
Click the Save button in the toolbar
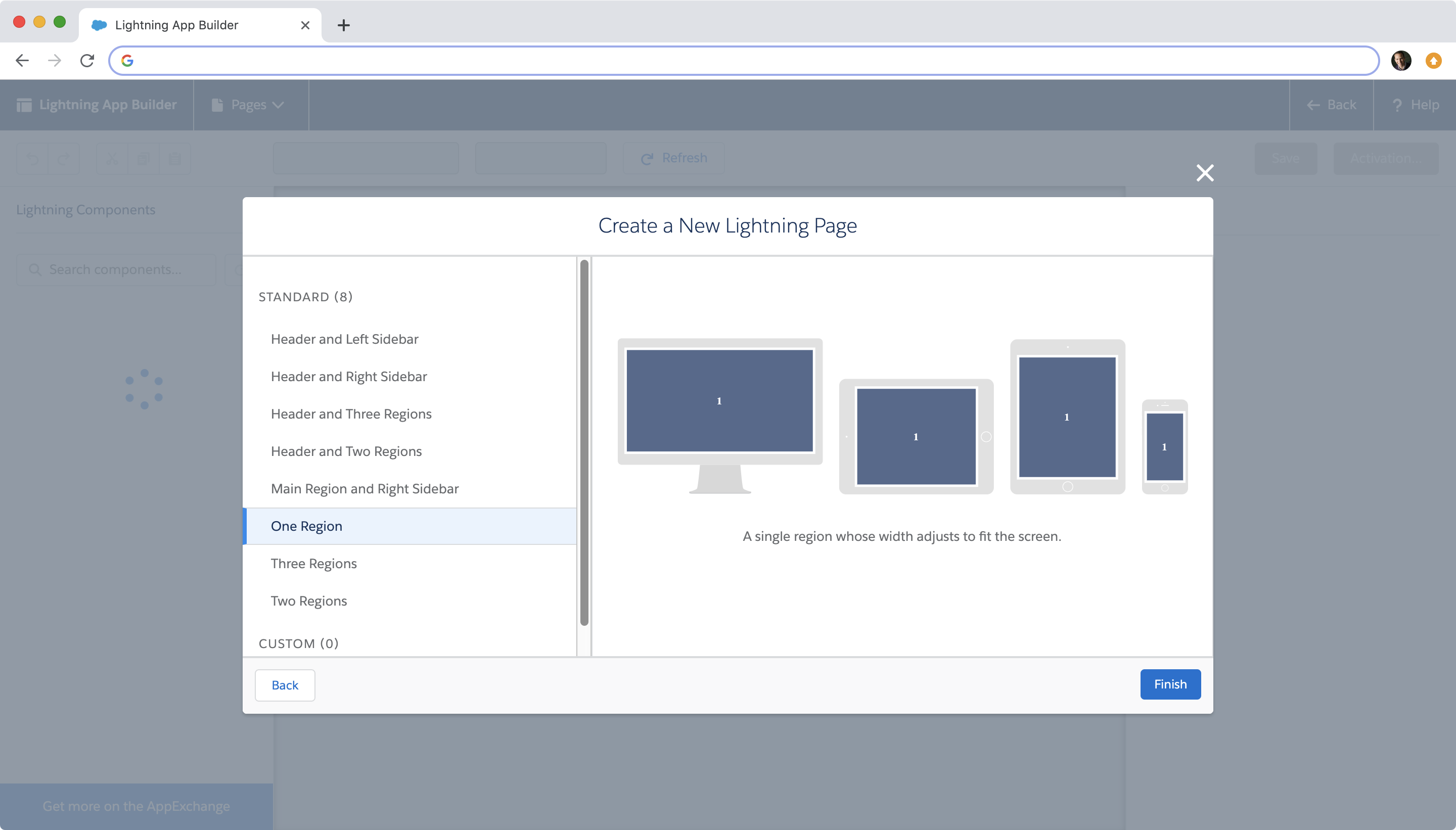pos(1286,159)
